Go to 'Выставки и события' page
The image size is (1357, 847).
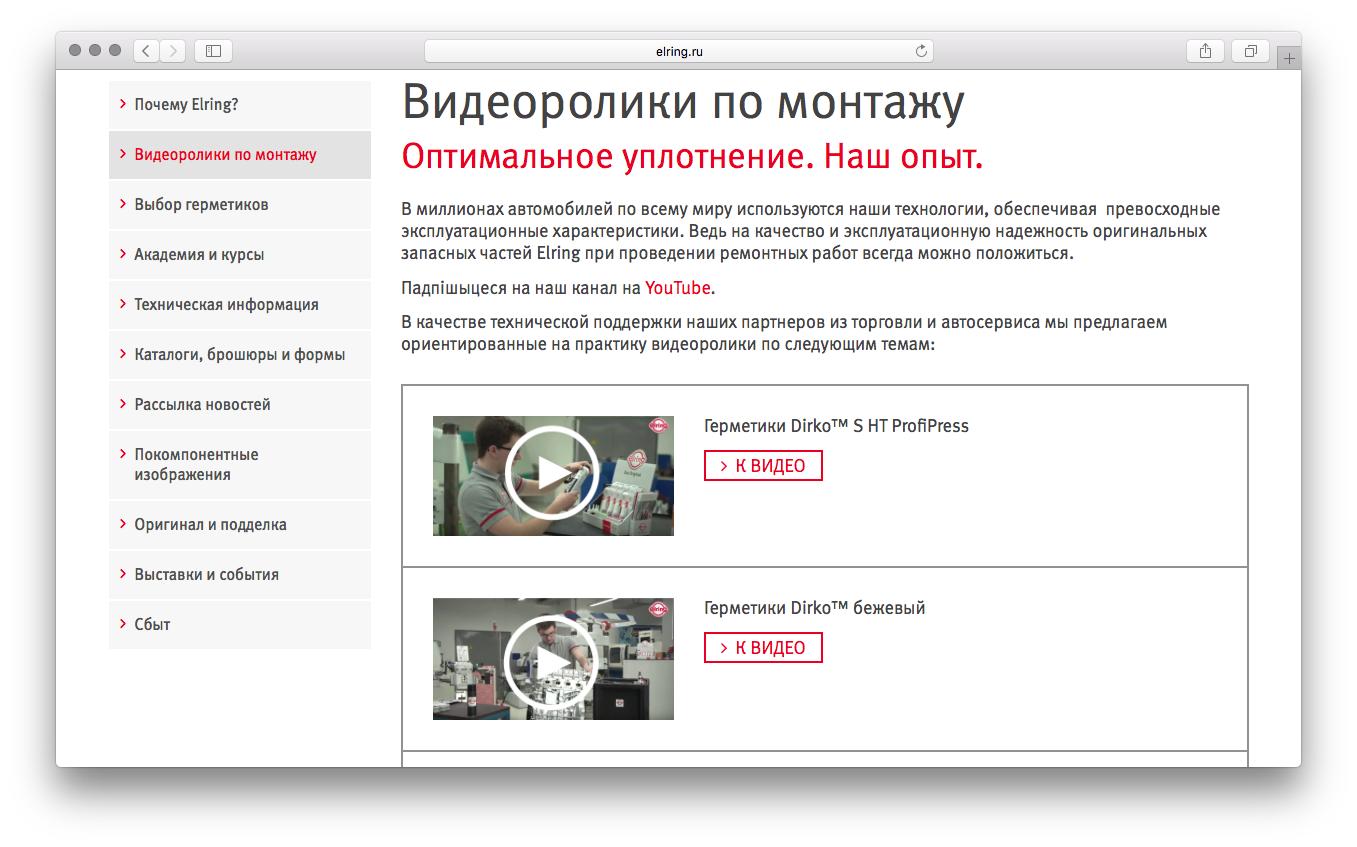(x=240, y=575)
